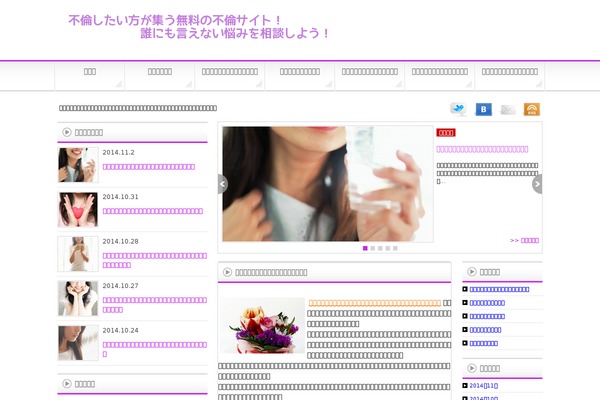
Task: Open first category link in right sidebar
Action: (x=499, y=289)
